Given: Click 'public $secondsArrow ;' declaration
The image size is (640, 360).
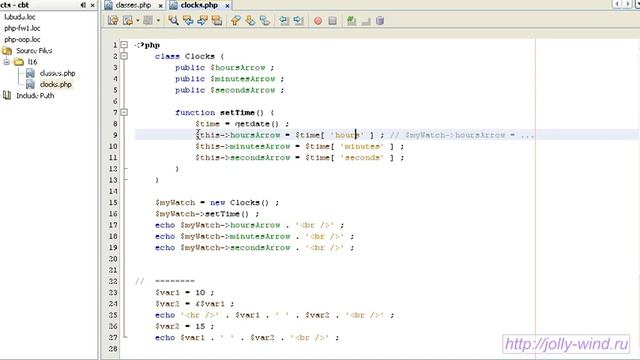Looking at the screenshot, I should (229, 90).
